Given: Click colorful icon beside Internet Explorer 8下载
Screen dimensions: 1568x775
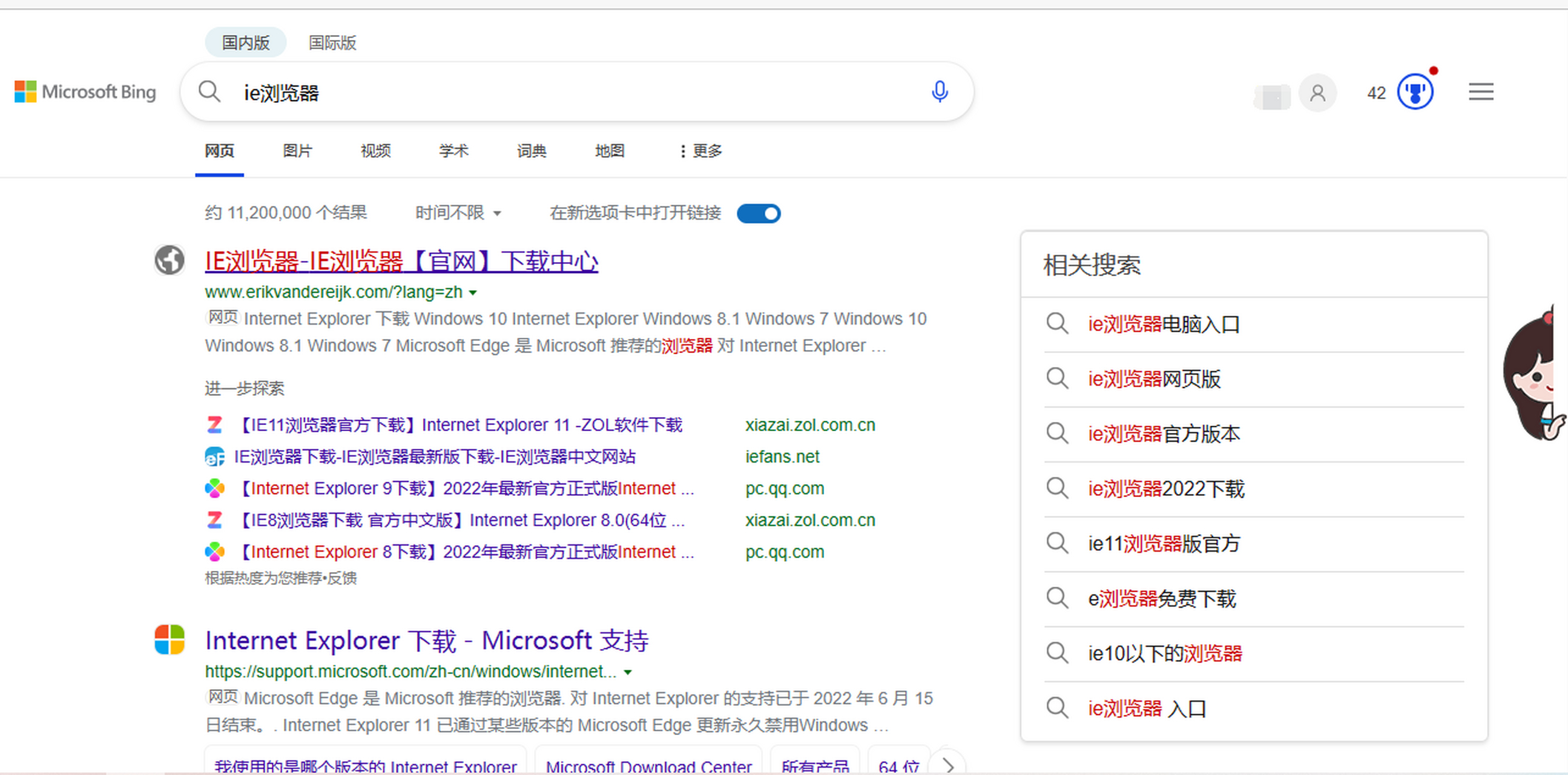Looking at the screenshot, I should coord(214,552).
